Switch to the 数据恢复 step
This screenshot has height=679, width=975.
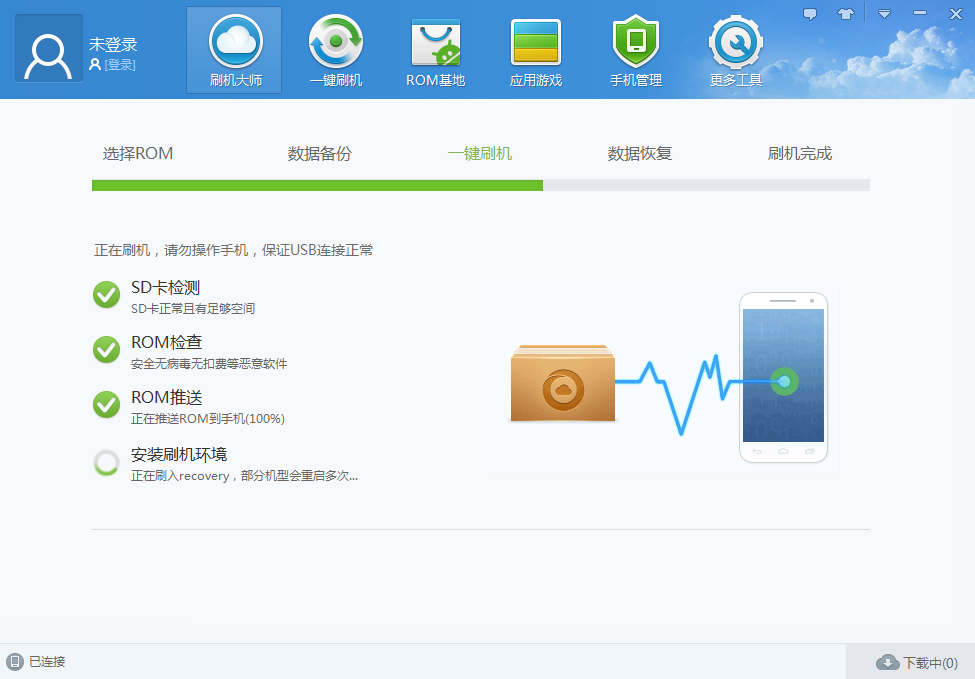click(640, 153)
